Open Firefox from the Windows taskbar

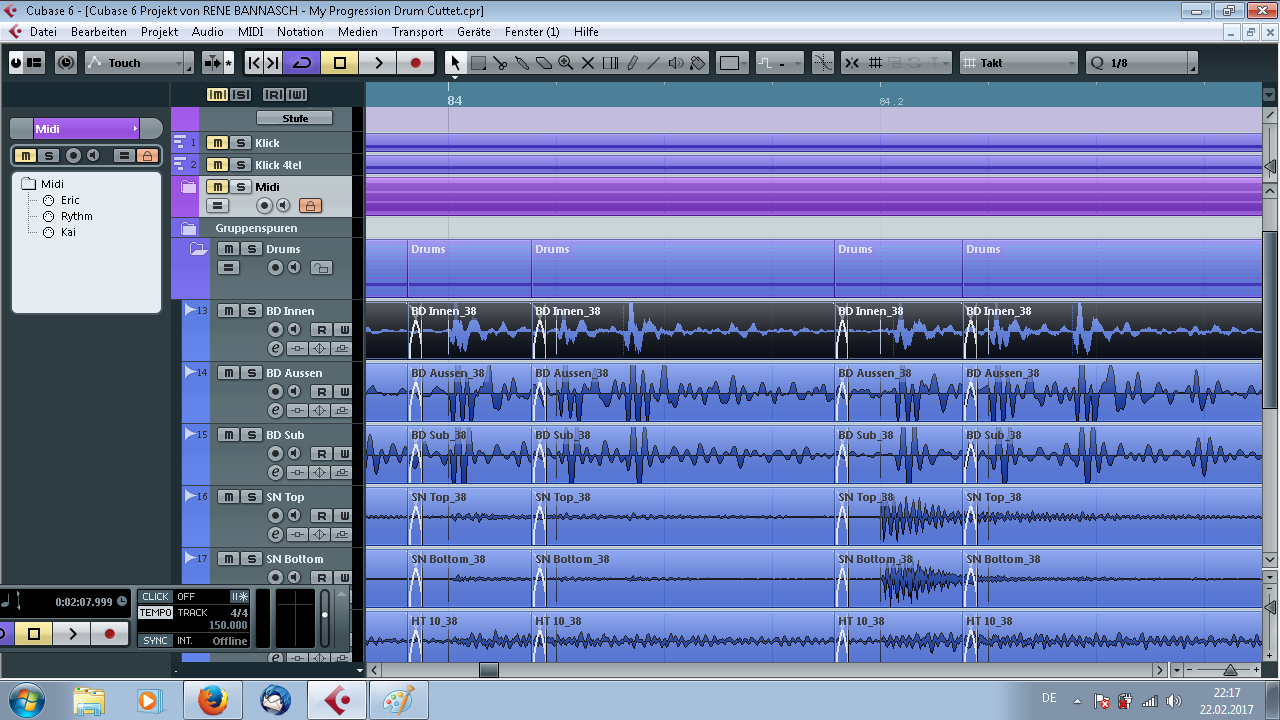212,700
